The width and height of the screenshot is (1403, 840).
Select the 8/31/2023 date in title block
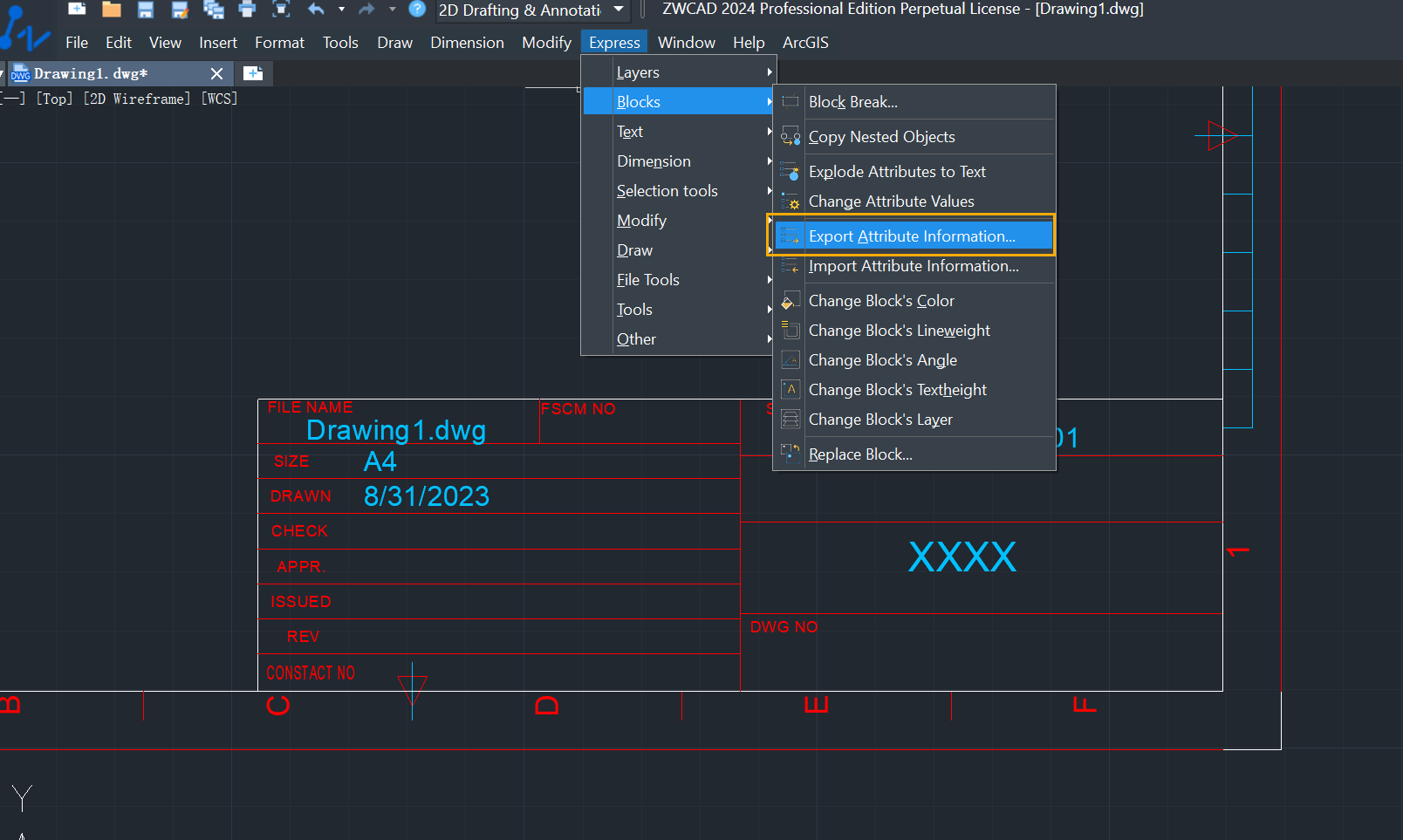click(x=427, y=496)
